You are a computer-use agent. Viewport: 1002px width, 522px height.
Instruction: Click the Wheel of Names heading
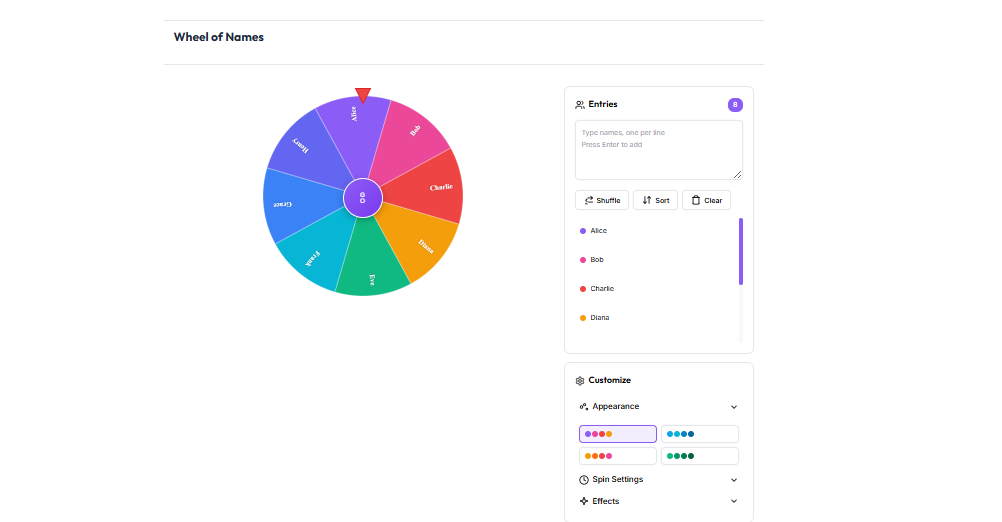tap(219, 37)
